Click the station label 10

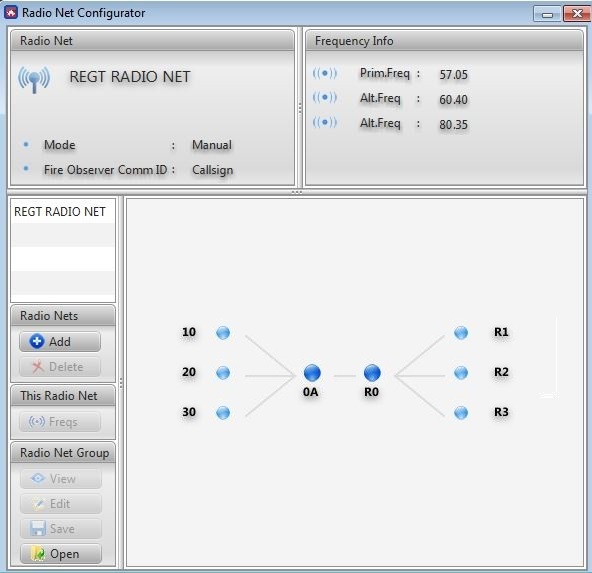[x=189, y=332]
